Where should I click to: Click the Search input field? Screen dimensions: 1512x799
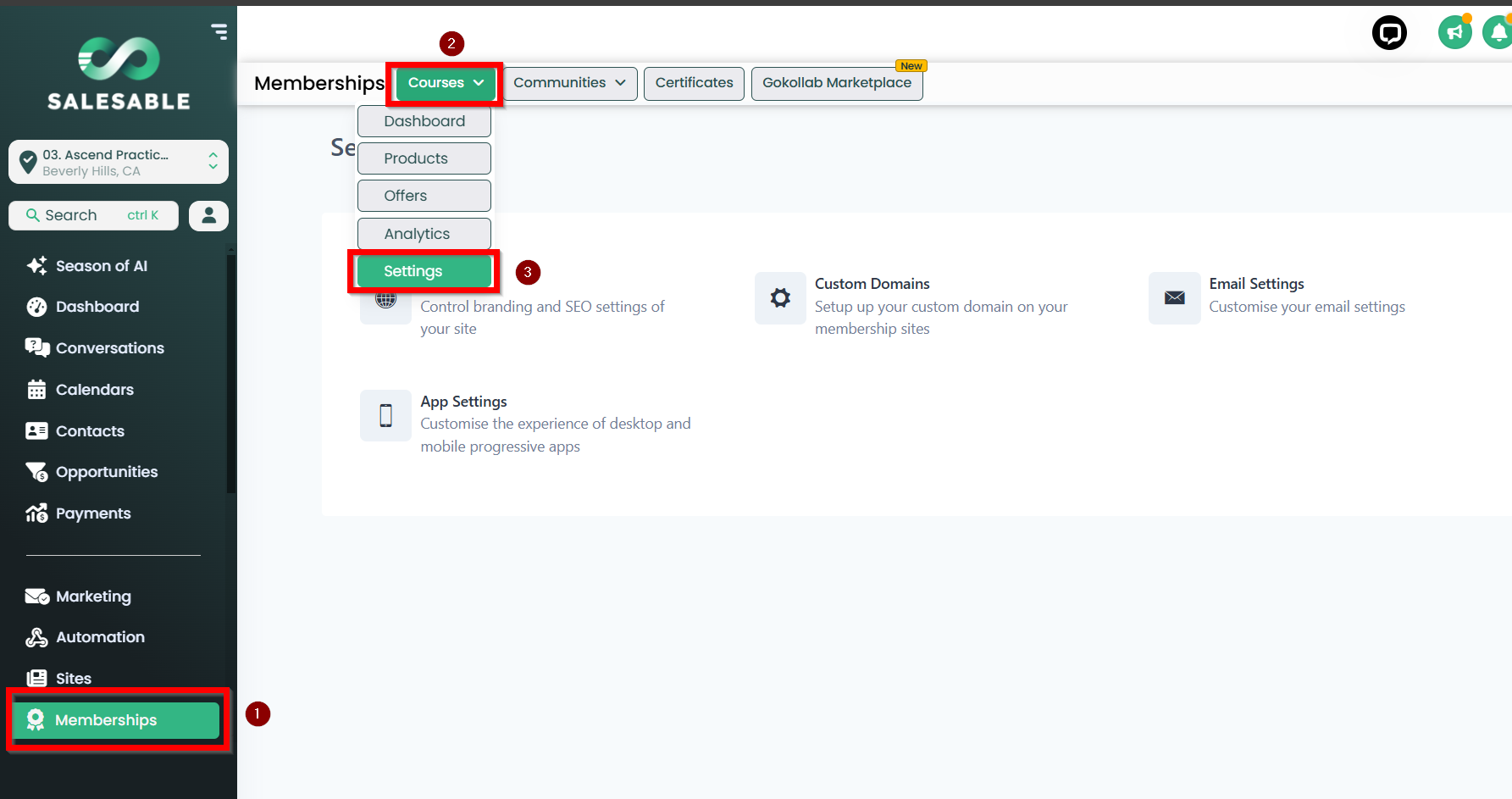(93, 216)
